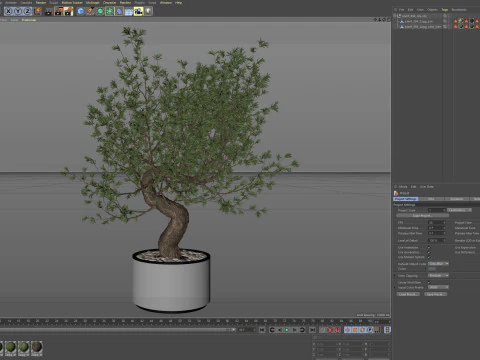Open the MoGraph menu
480x360 pixels.
point(93,3)
